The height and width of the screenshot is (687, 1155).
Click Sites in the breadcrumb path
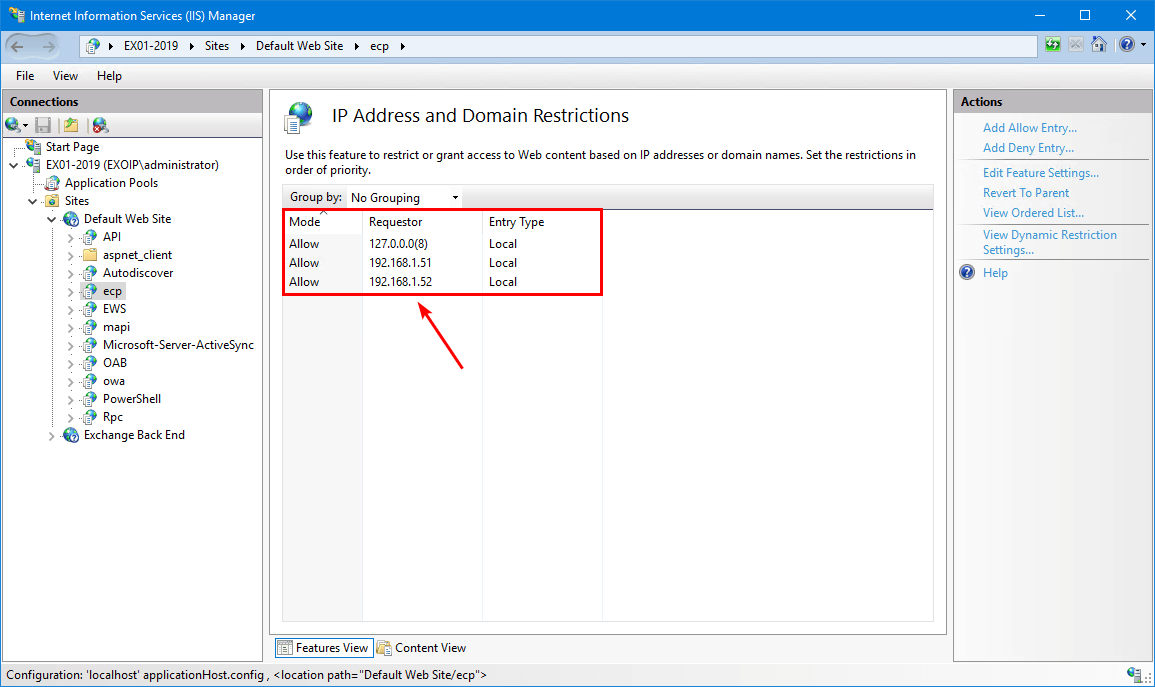point(217,46)
